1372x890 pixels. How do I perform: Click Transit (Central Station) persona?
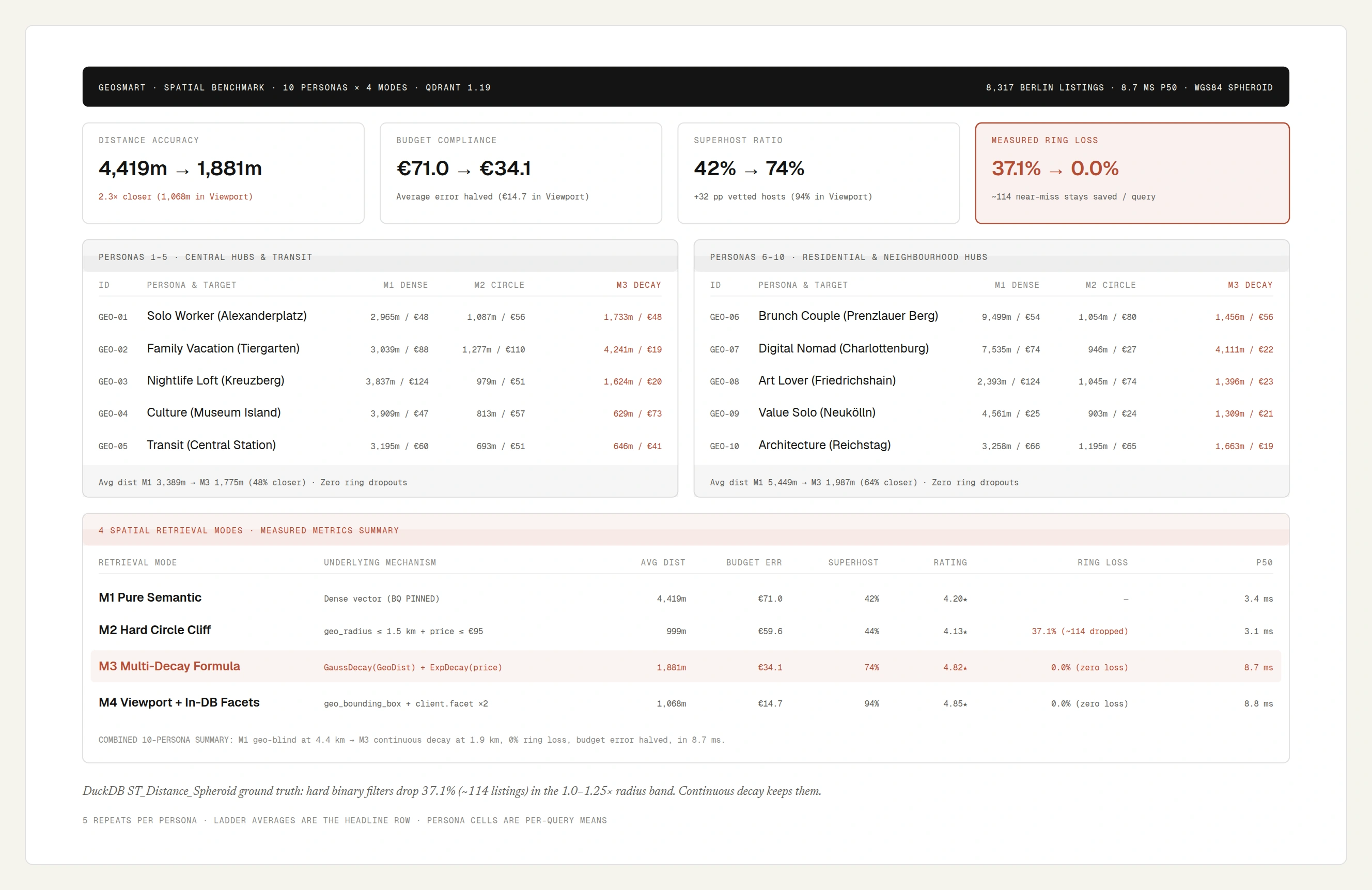[x=211, y=446]
